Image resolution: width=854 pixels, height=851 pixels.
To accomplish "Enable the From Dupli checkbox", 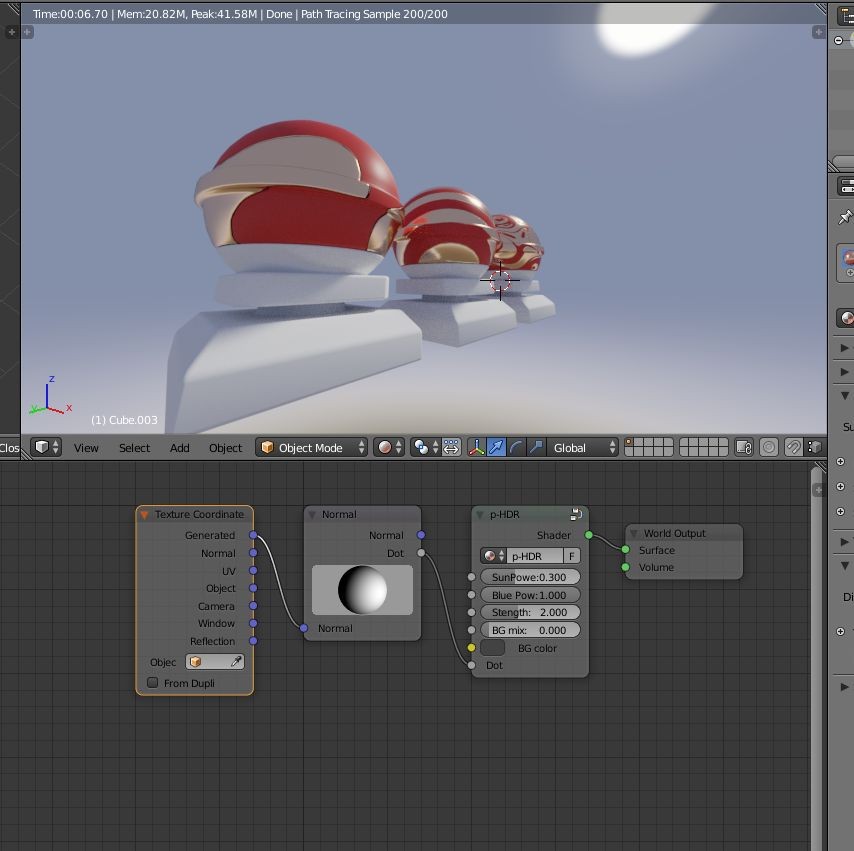I will tap(152, 682).
